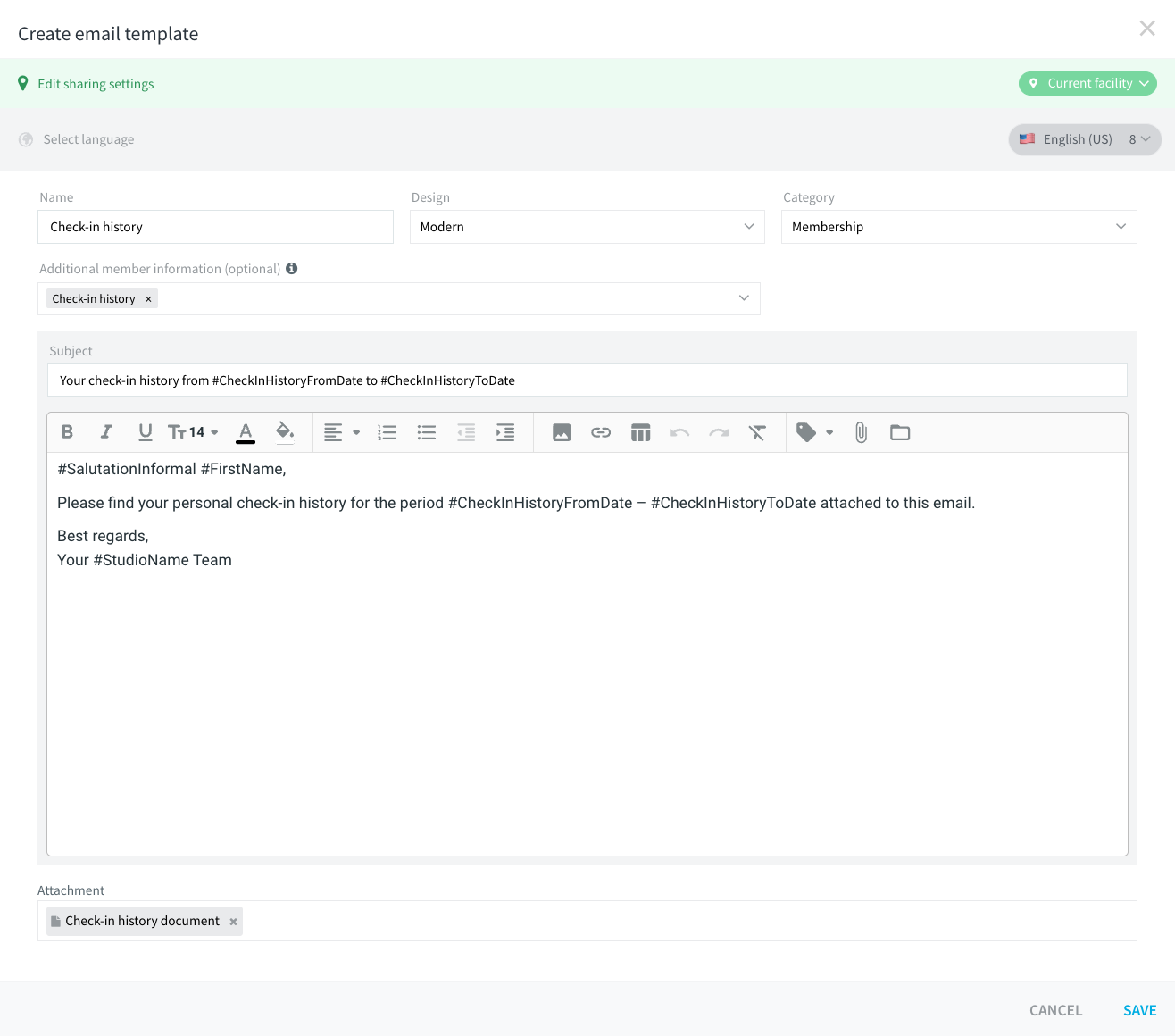Insert image into email body
The height and width of the screenshot is (1036, 1175).
[x=562, y=432]
